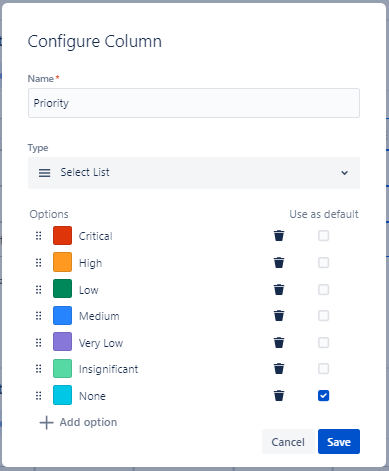Screen dimensions: 389x471
Task: Cancel the Configure Column dialog
Action: click(288, 441)
